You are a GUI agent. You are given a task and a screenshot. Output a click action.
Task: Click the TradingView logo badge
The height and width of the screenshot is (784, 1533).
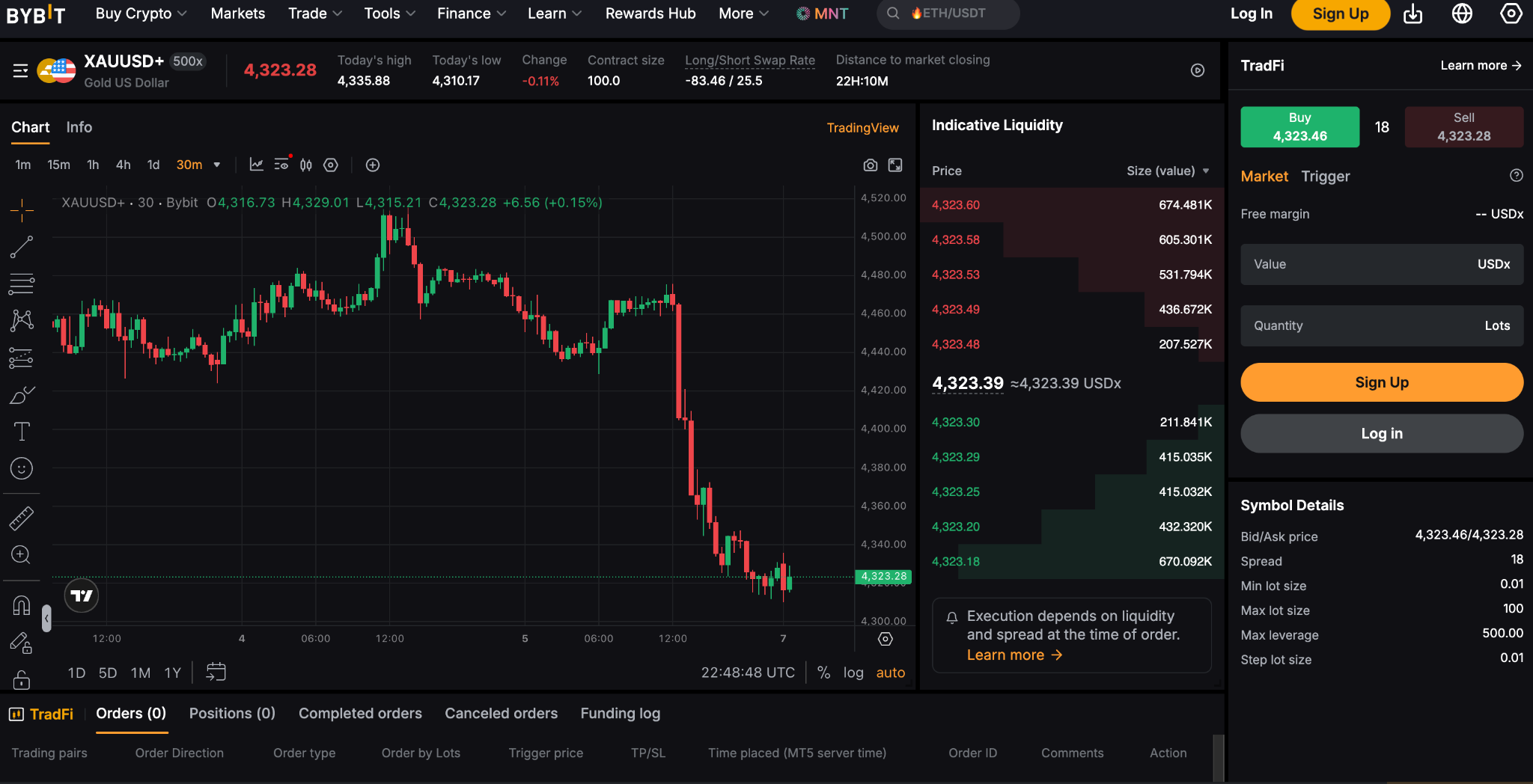click(82, 595)
